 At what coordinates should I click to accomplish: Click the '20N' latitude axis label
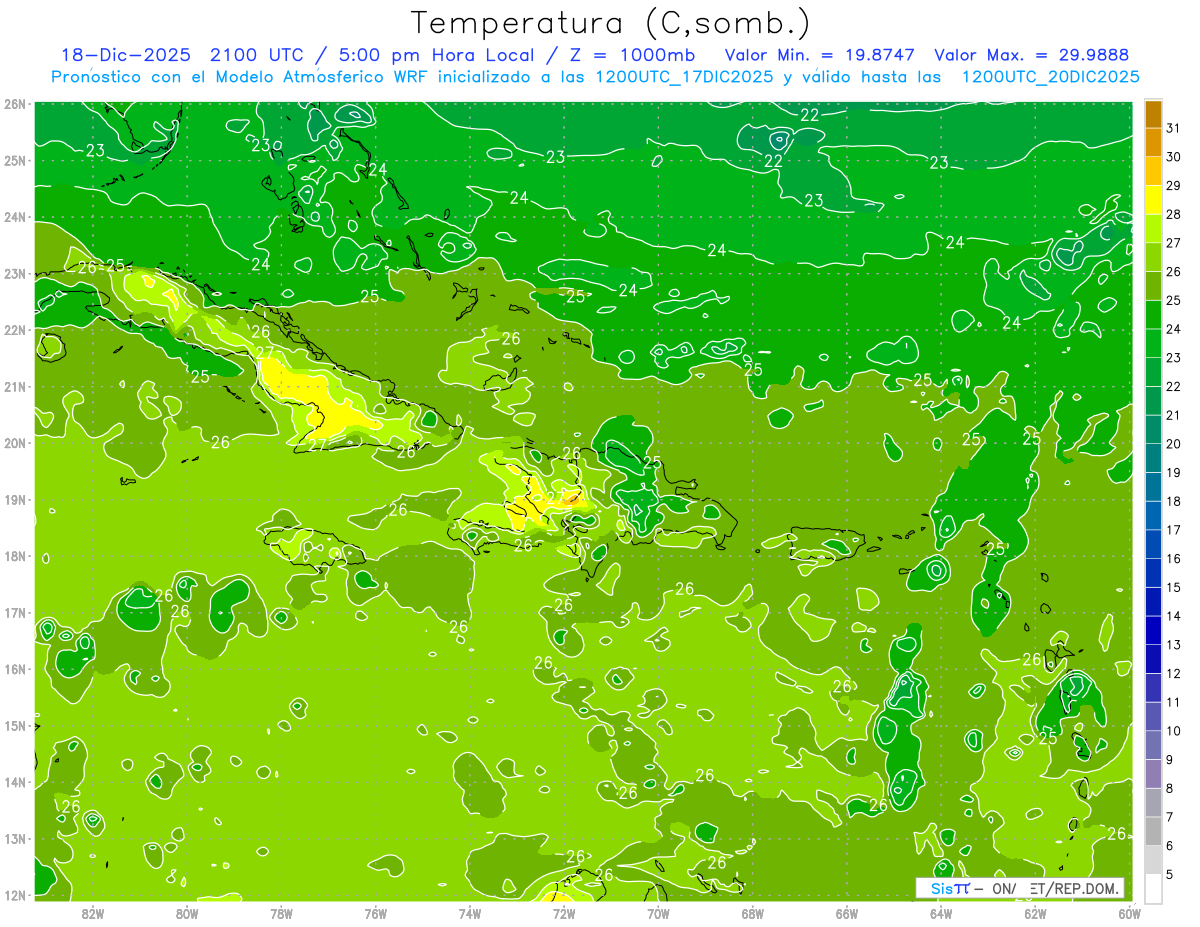coord(15,443)
